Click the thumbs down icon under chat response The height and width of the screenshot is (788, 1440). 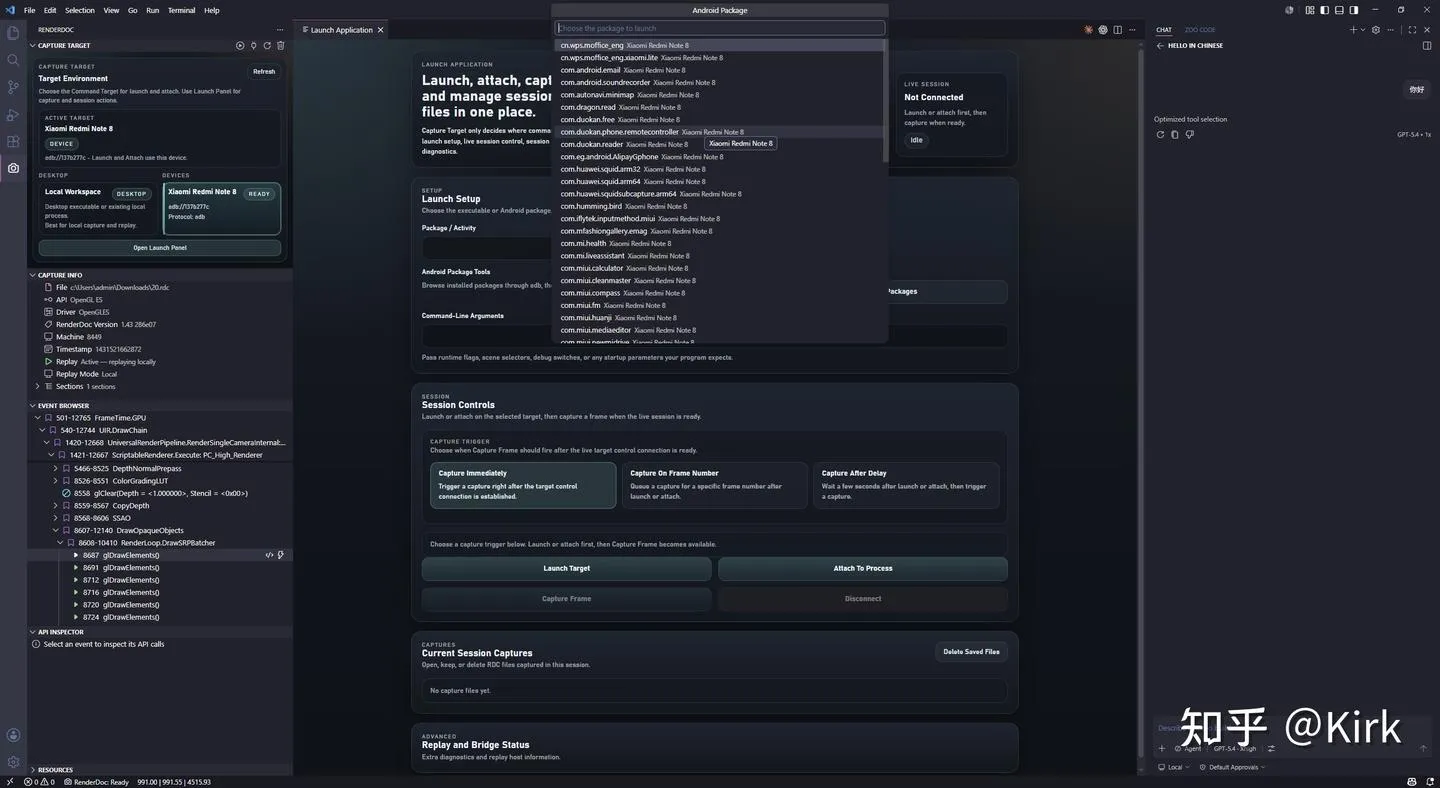(x=1189, y=134)
